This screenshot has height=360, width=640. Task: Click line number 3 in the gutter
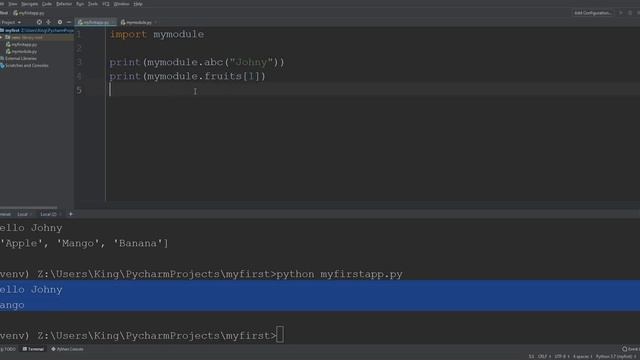(x=79, y=62)
